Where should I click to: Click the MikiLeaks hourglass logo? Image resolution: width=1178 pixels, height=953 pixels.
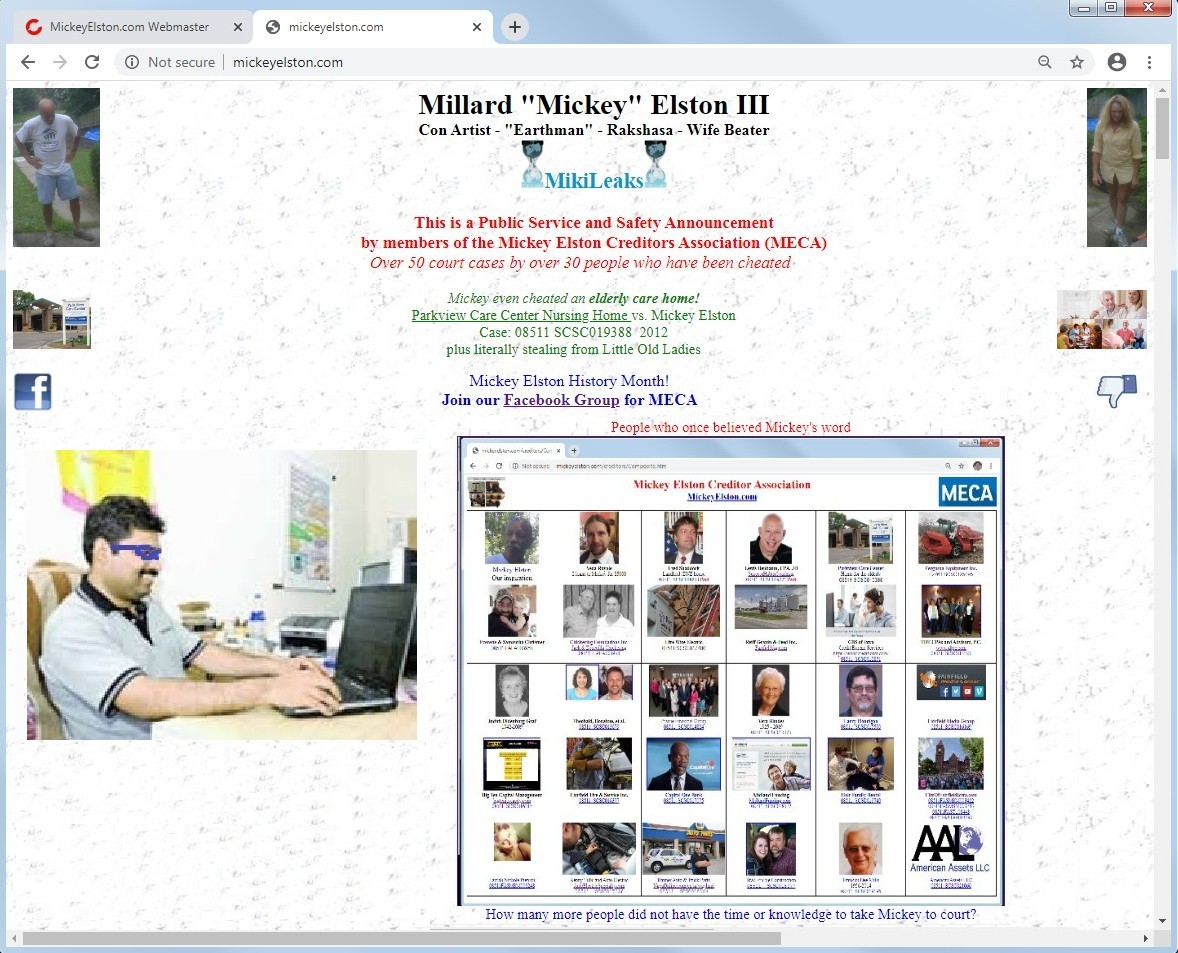594,165
